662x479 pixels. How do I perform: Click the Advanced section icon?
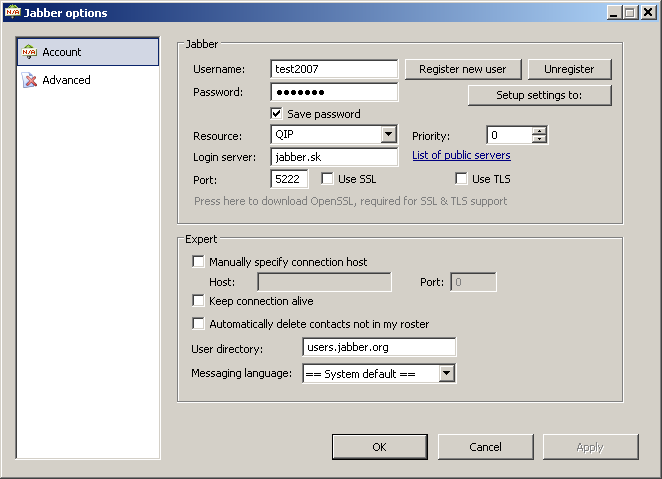[29, 80]
